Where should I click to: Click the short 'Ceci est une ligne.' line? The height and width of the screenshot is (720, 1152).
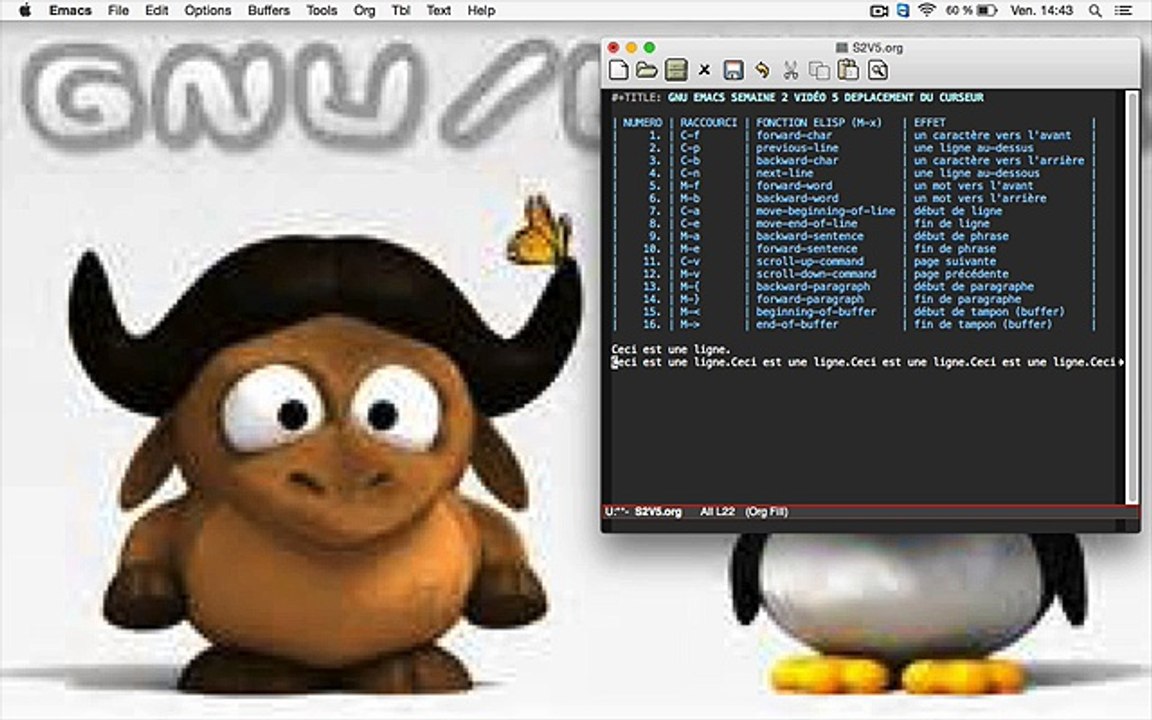point(671,350)
